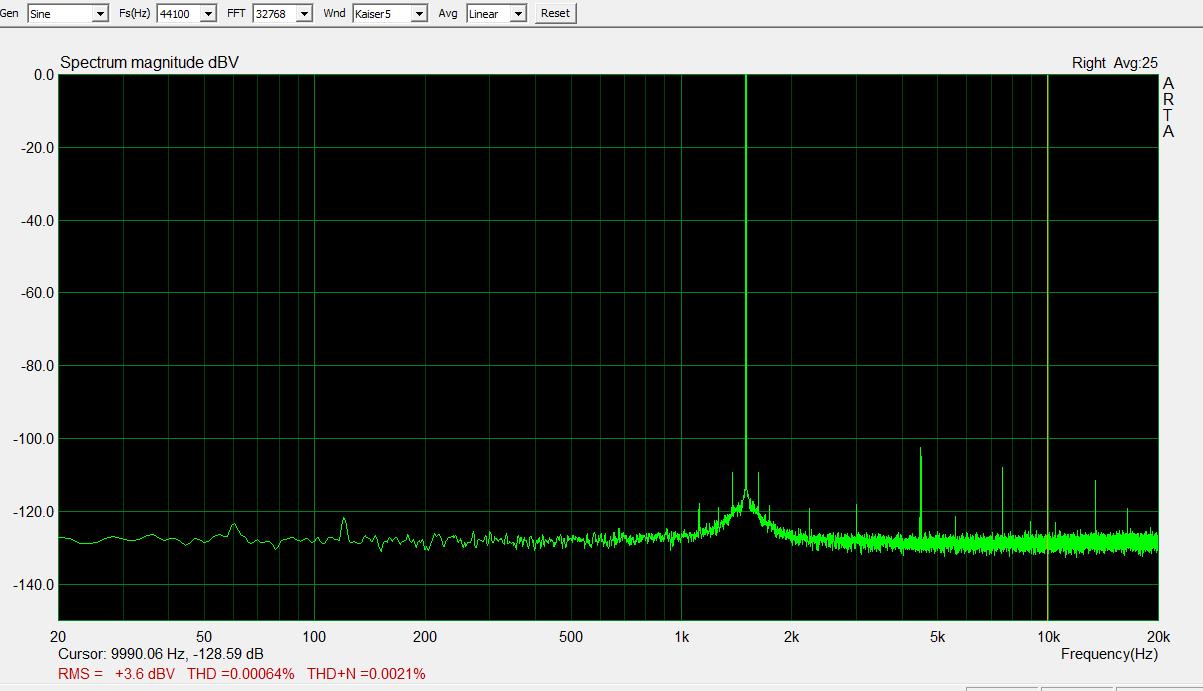Click the vertical ARTA logo text

click(1168, 108)
